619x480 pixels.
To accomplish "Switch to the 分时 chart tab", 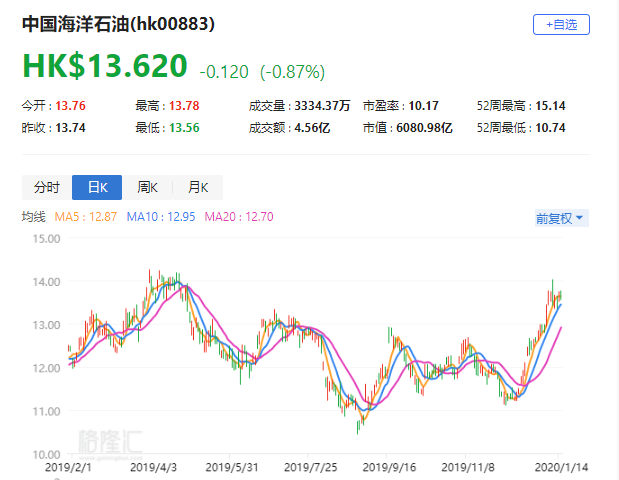I will (47, 187).
